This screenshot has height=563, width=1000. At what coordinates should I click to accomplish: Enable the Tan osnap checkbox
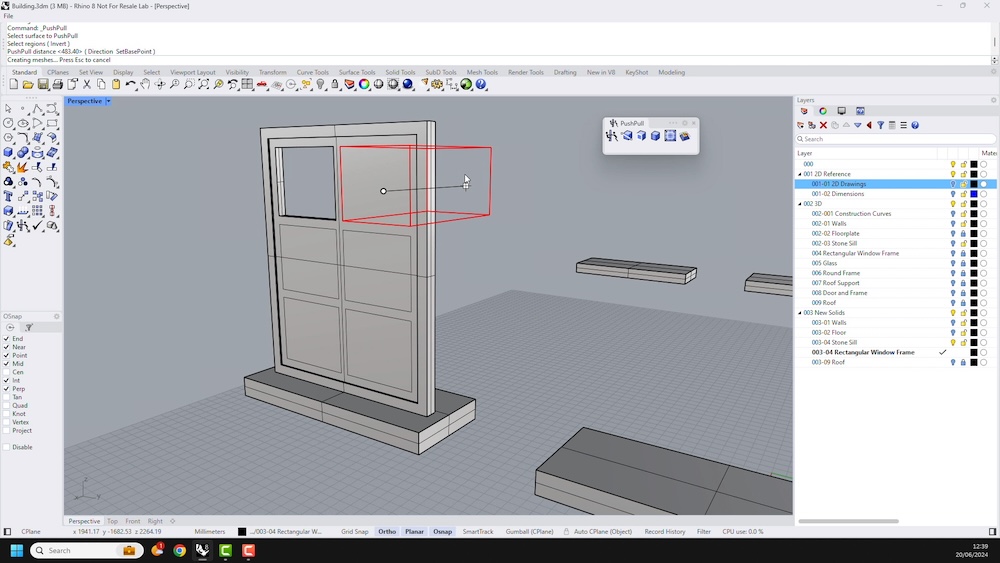coord(6,397)
